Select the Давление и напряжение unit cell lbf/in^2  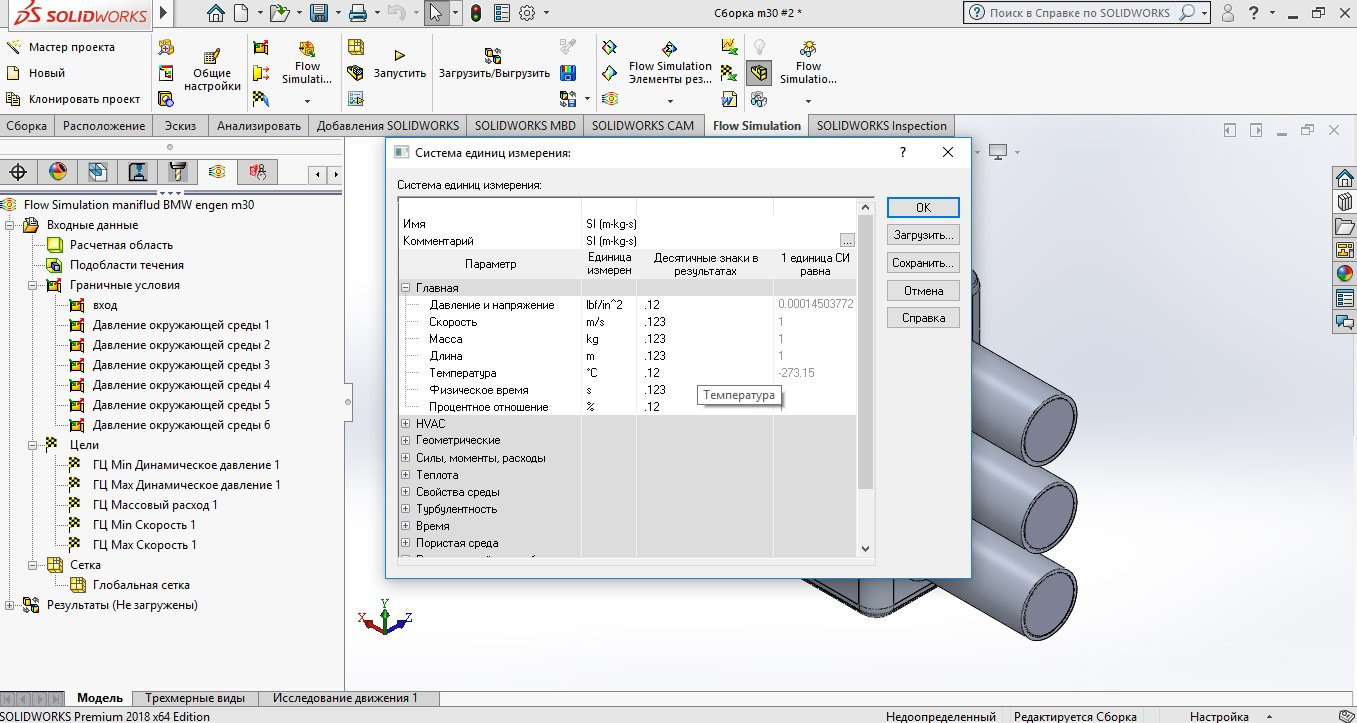(609, 305)
